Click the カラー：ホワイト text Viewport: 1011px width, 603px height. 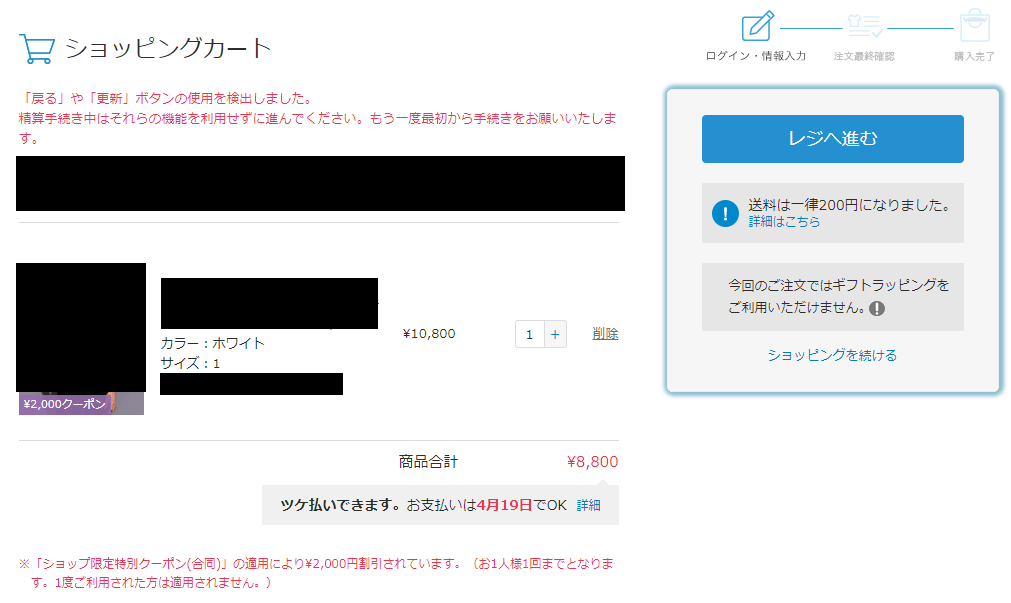tap(212, 343)
